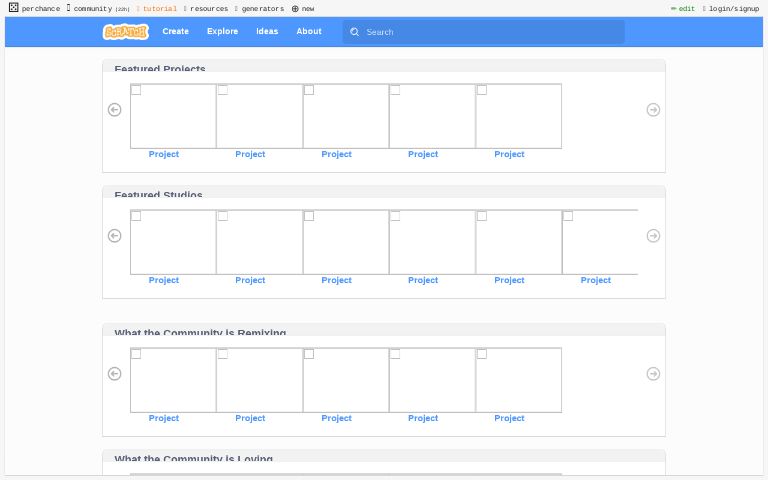The height and width of the screenshot is (480, 768).
Task: Open the Create menu item
Action: (x=175, y=32)
